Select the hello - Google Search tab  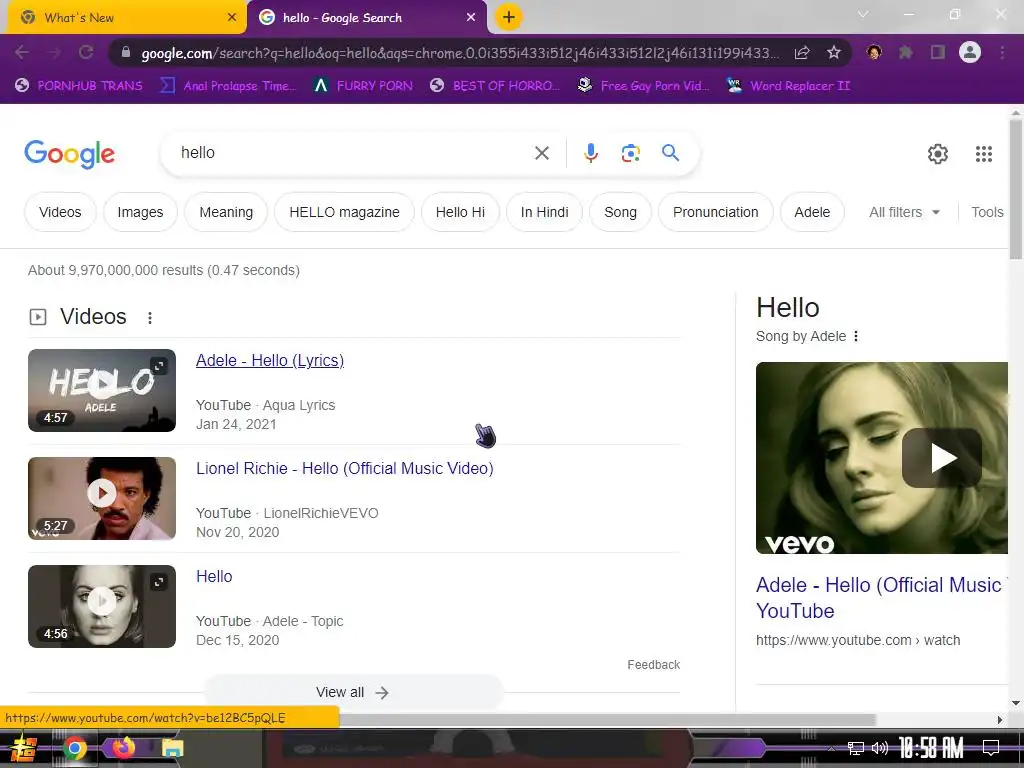pos(367,18)
